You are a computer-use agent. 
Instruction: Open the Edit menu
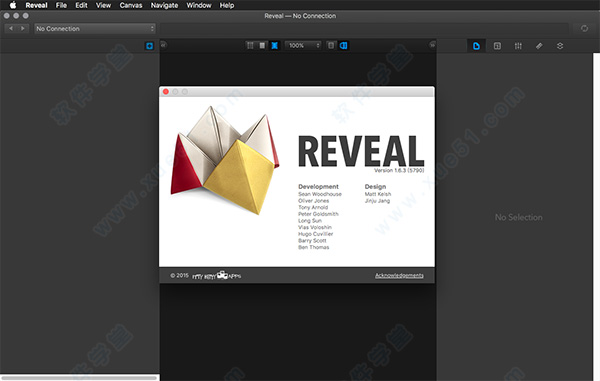click(81, 5)
